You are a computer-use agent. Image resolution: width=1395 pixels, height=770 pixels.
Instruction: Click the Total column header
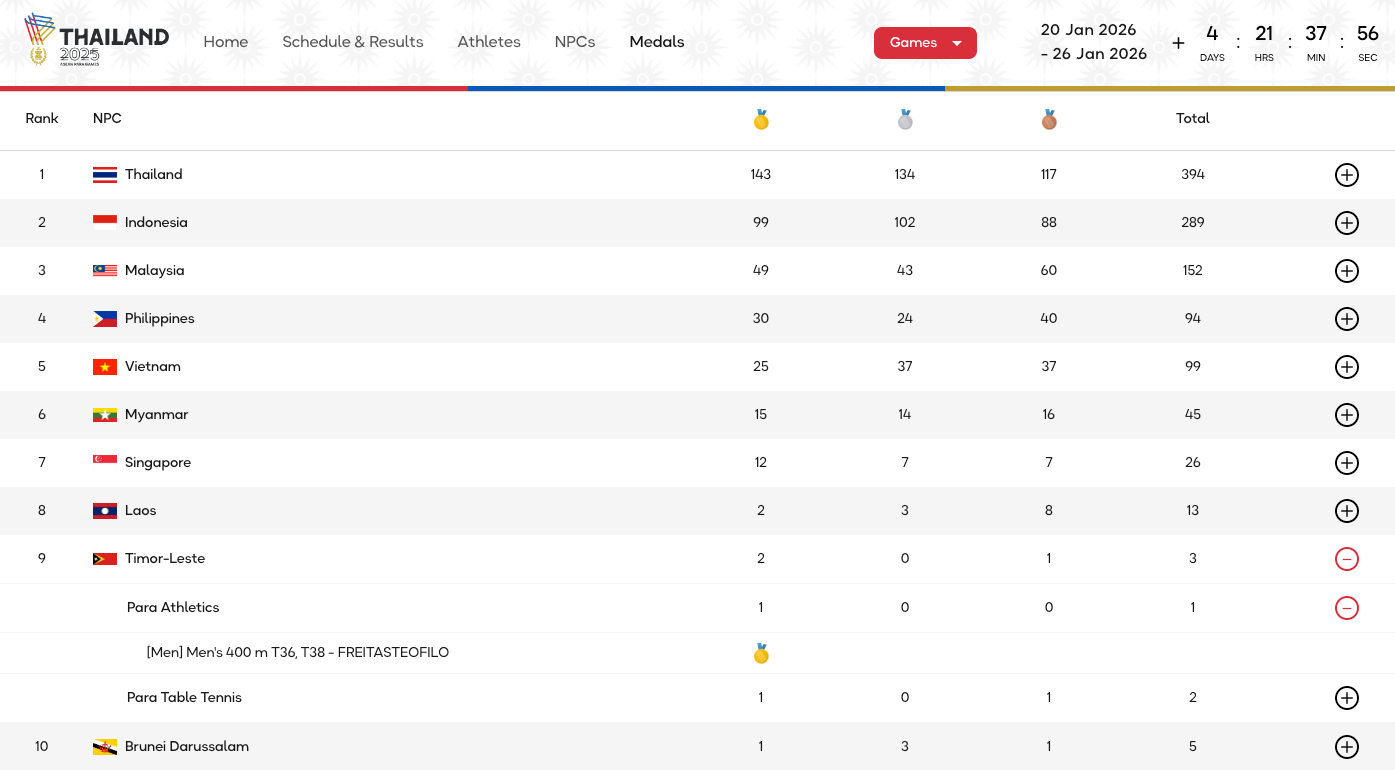(1192, 119)
